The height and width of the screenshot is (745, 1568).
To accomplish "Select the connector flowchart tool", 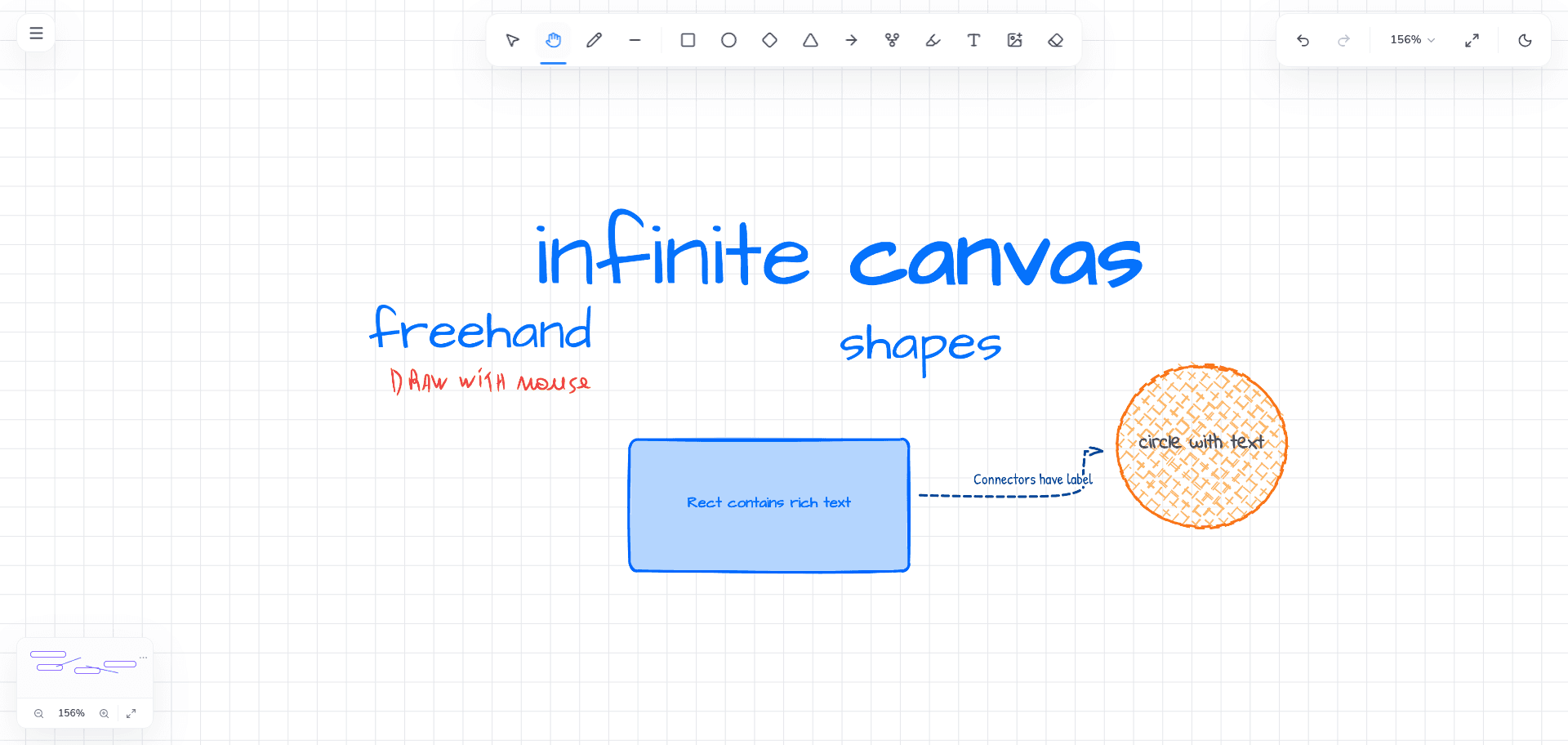I will [x=892, y=40].
